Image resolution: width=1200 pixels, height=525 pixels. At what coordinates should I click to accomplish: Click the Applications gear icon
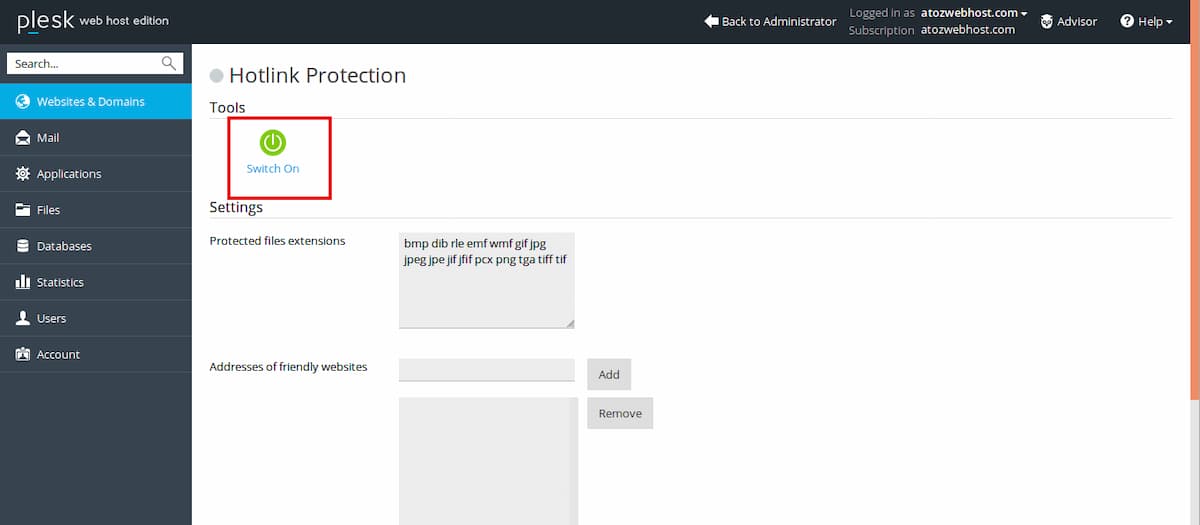22,174
